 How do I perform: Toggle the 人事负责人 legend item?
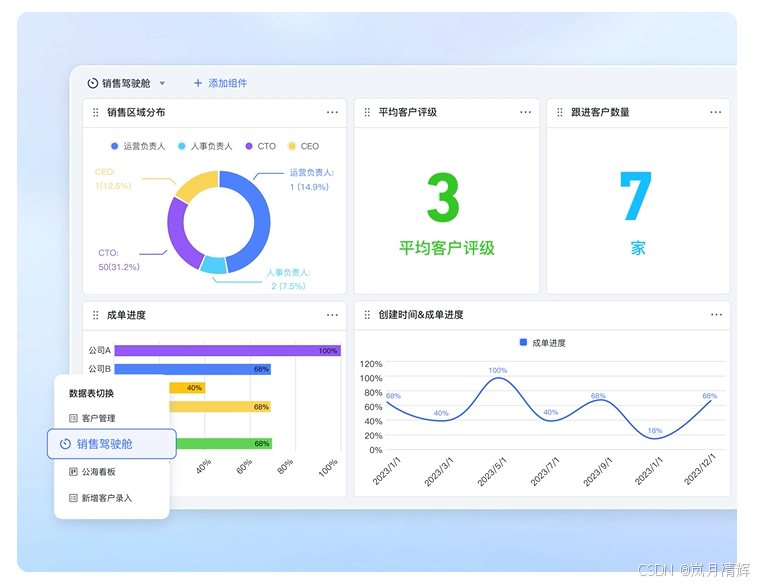pos(205,146)
